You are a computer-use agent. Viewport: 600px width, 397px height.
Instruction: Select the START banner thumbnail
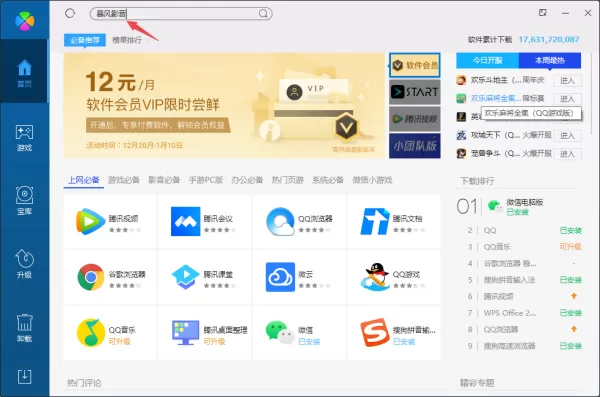pos(415,92)
